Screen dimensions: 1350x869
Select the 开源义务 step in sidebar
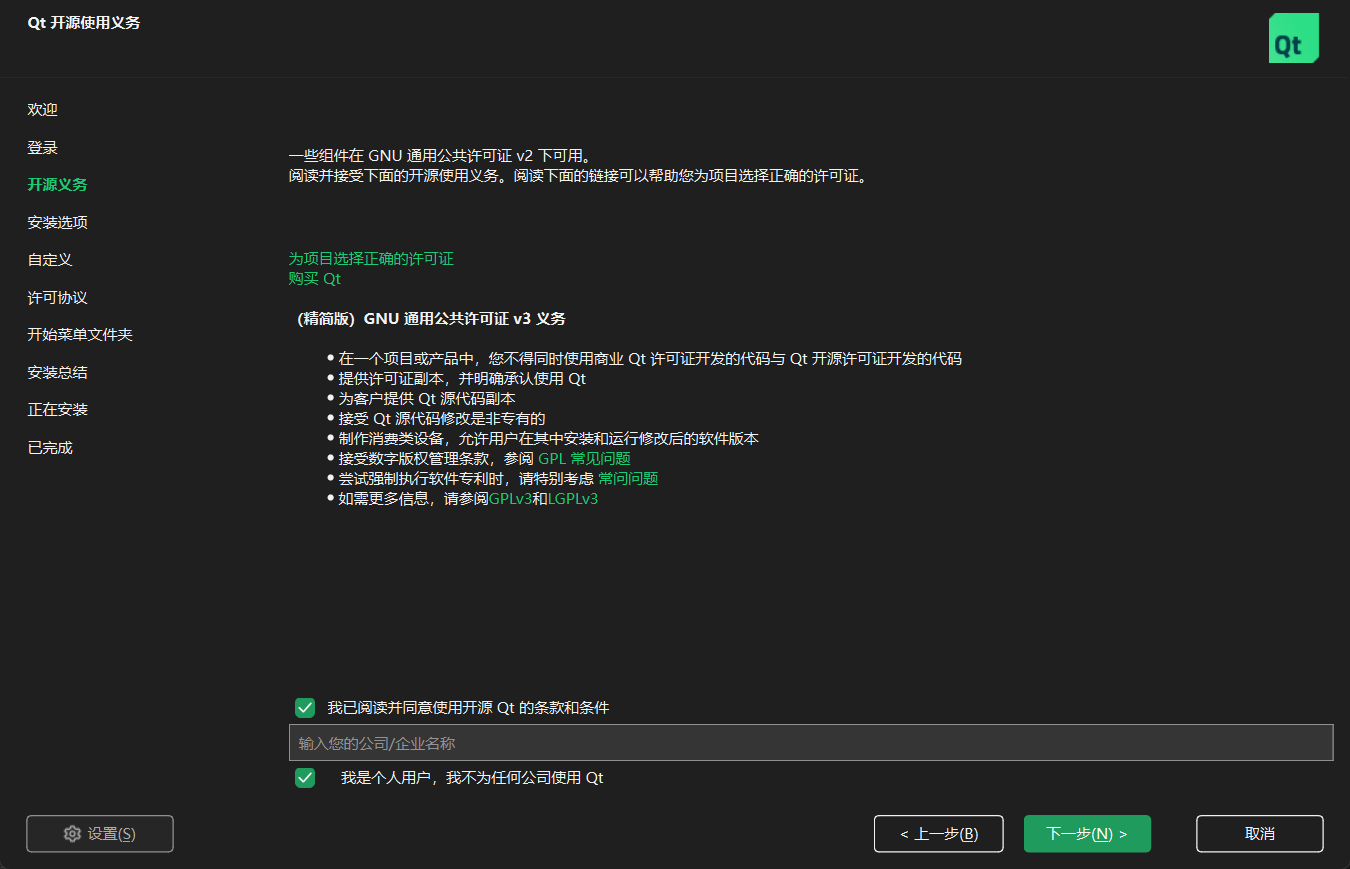(57, 185)
